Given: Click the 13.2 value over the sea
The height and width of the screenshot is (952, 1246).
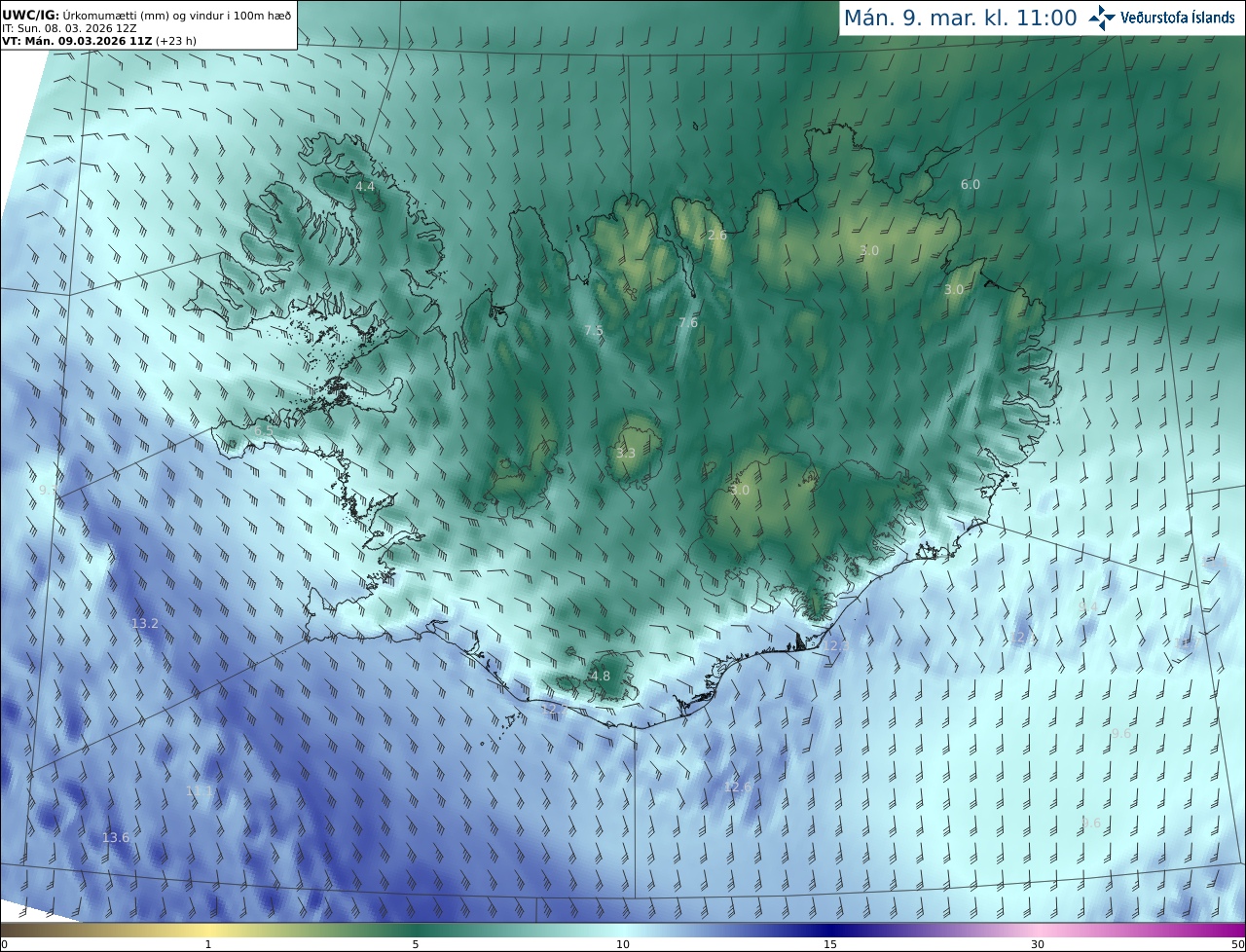Looking at the screenshot, I should [144, 623].
